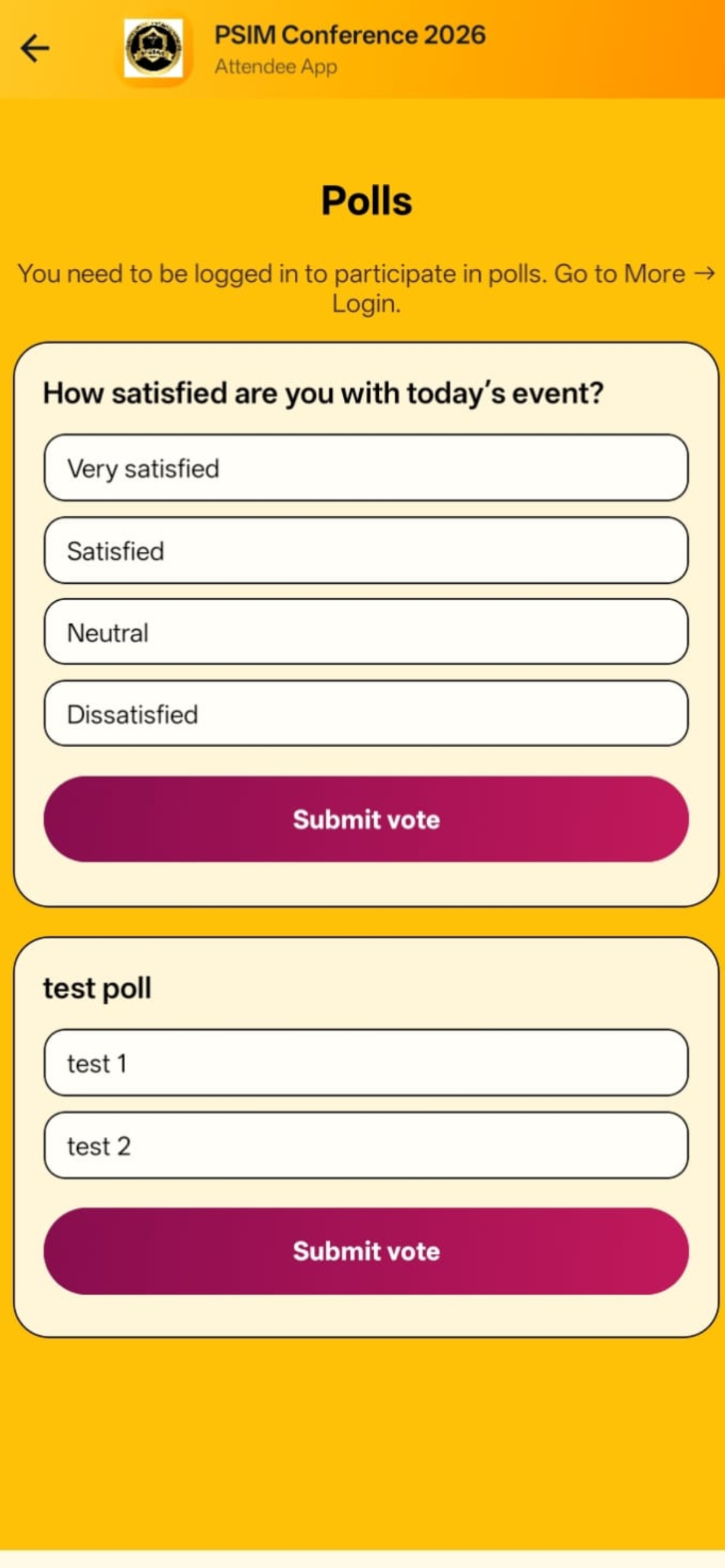
Task: Tap the 'Login.' word in the notice
Action: (x=366, y=304)
